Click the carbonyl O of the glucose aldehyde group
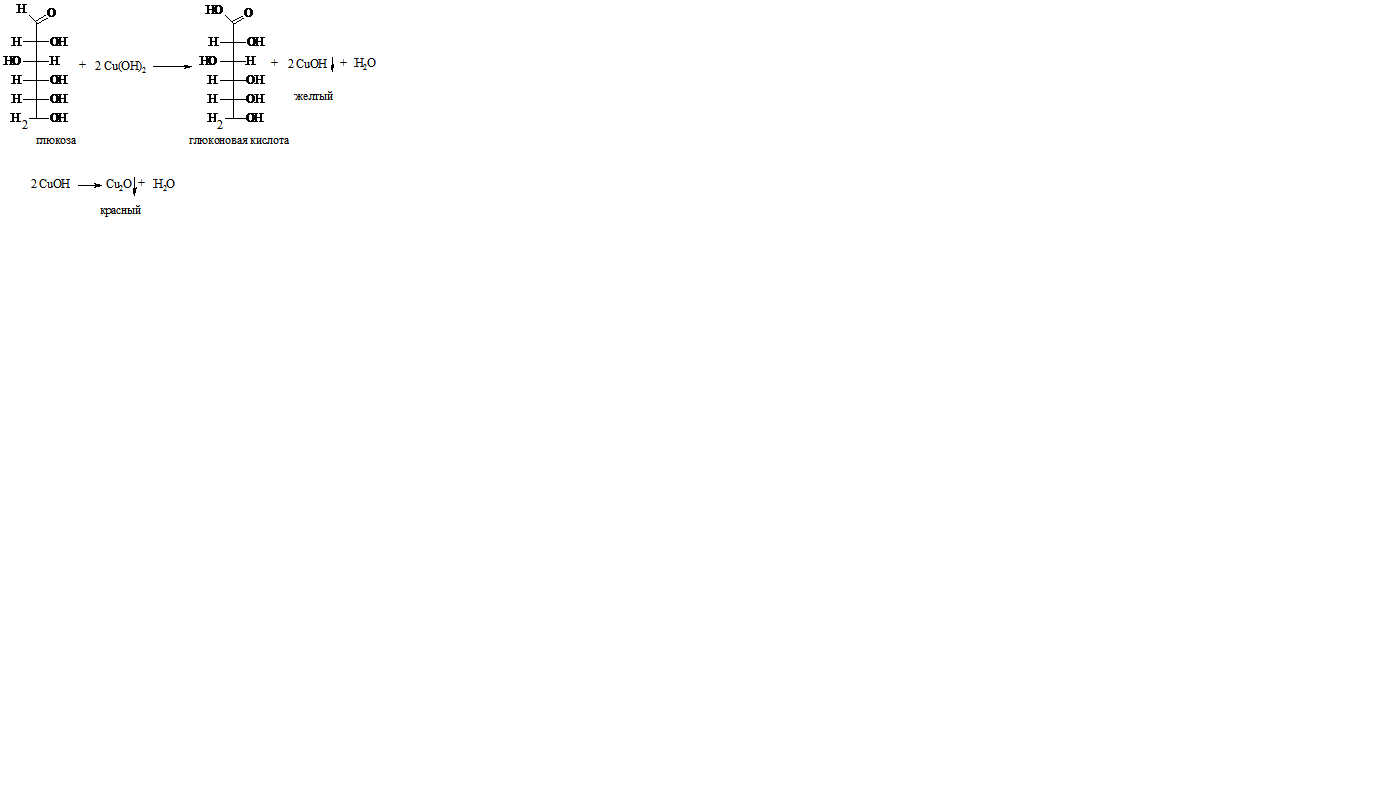The width and height of the screenshot is (1391, 805). pos(52,13)
